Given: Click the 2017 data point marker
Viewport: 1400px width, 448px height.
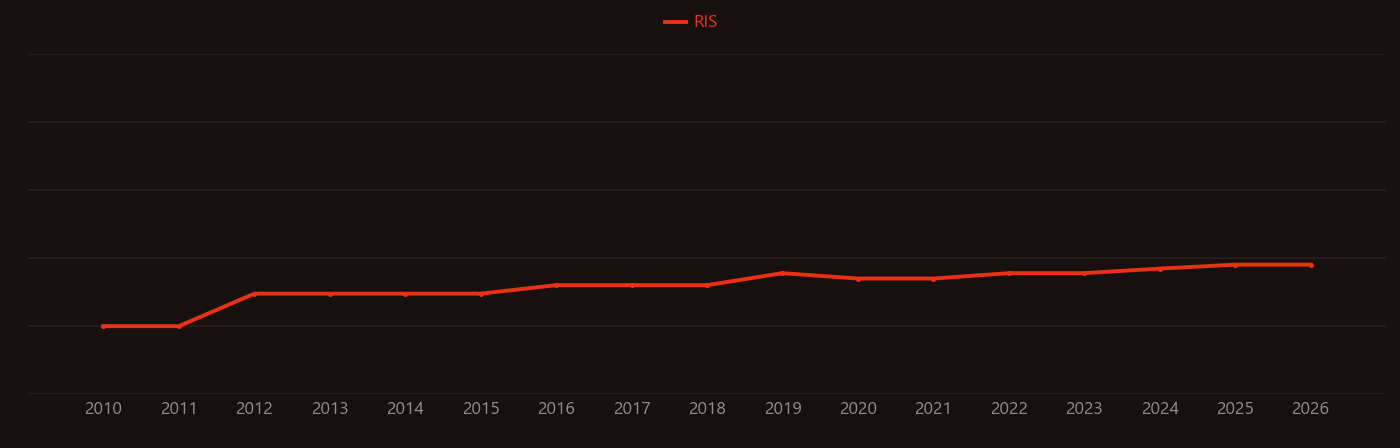Looking at the screenshot, I should 632,285.
